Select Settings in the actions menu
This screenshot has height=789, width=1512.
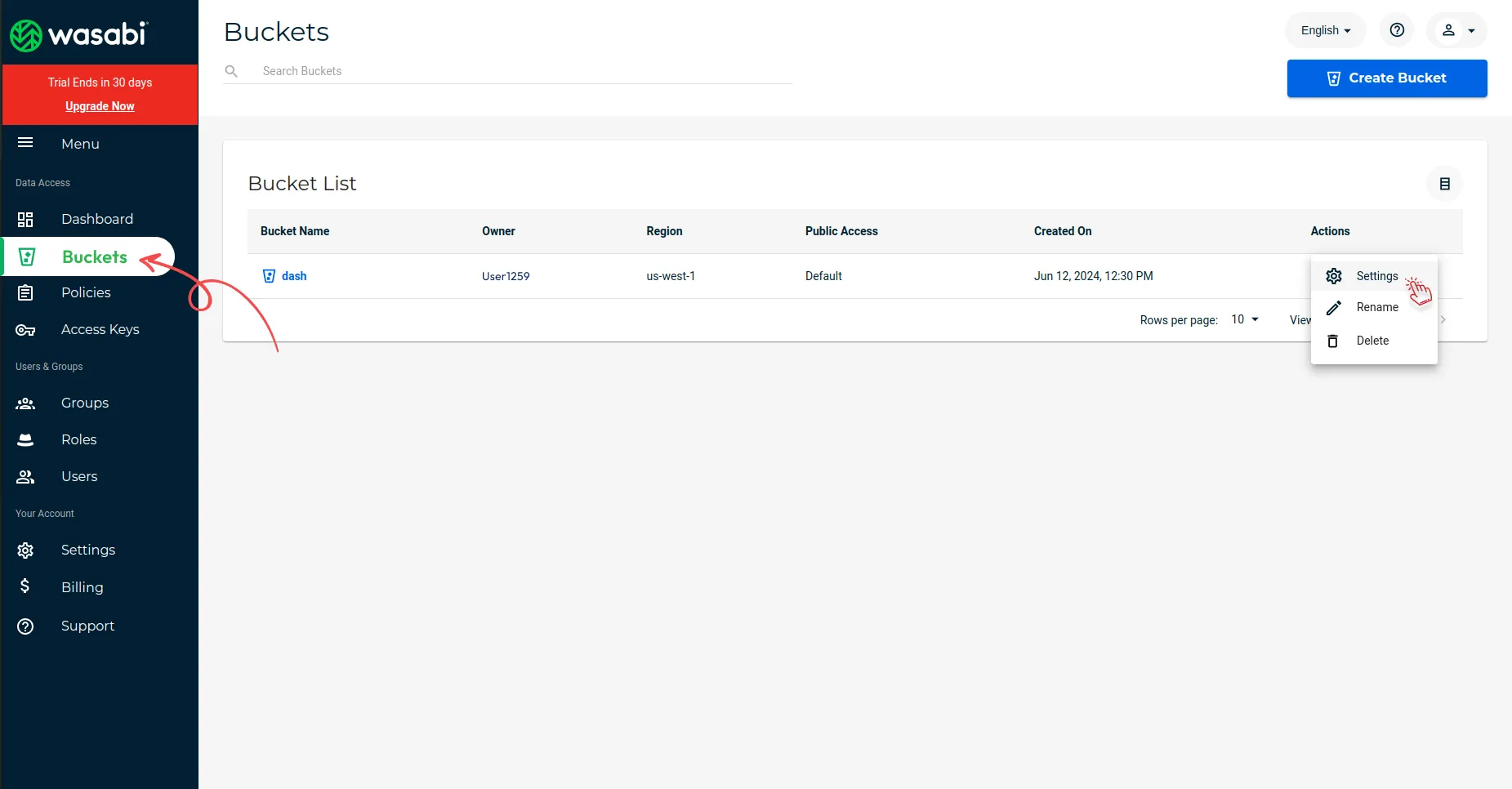1376,276
